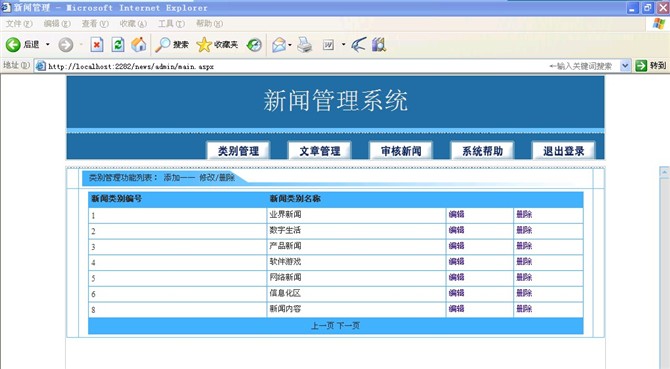Click the 修改/删除 link

(217, 178)
